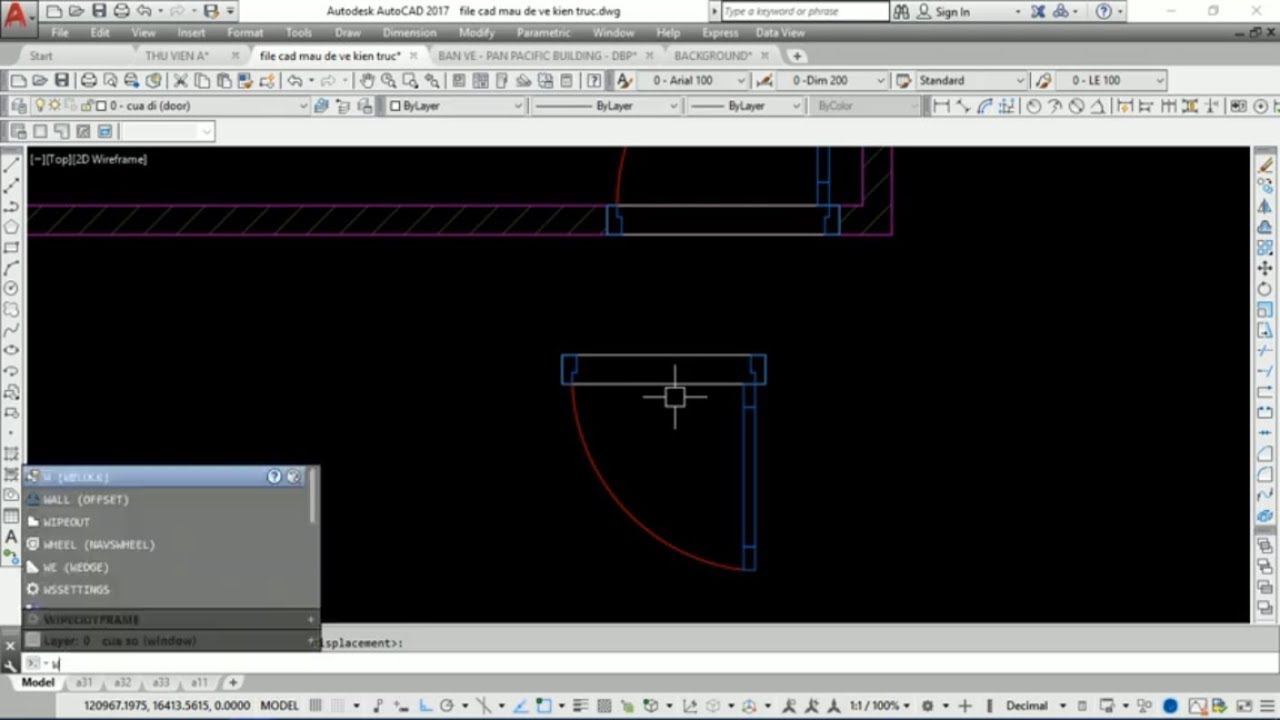Toggle lineweight display in status bar
The height and width of the screenshot is (720, 1280).
pos(579,706)
